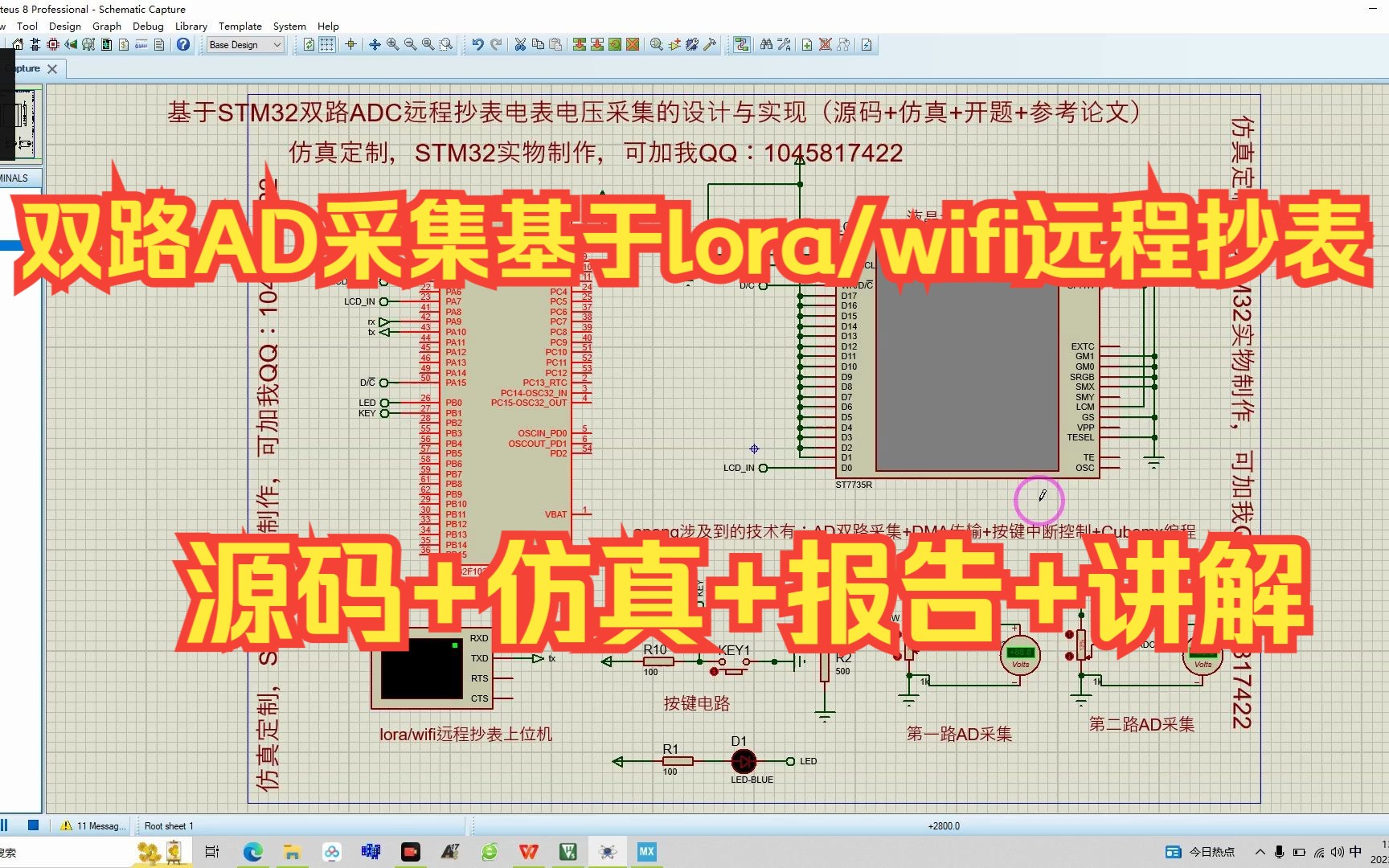
Task: Toggle the grid display
Action: click(328, 44)
